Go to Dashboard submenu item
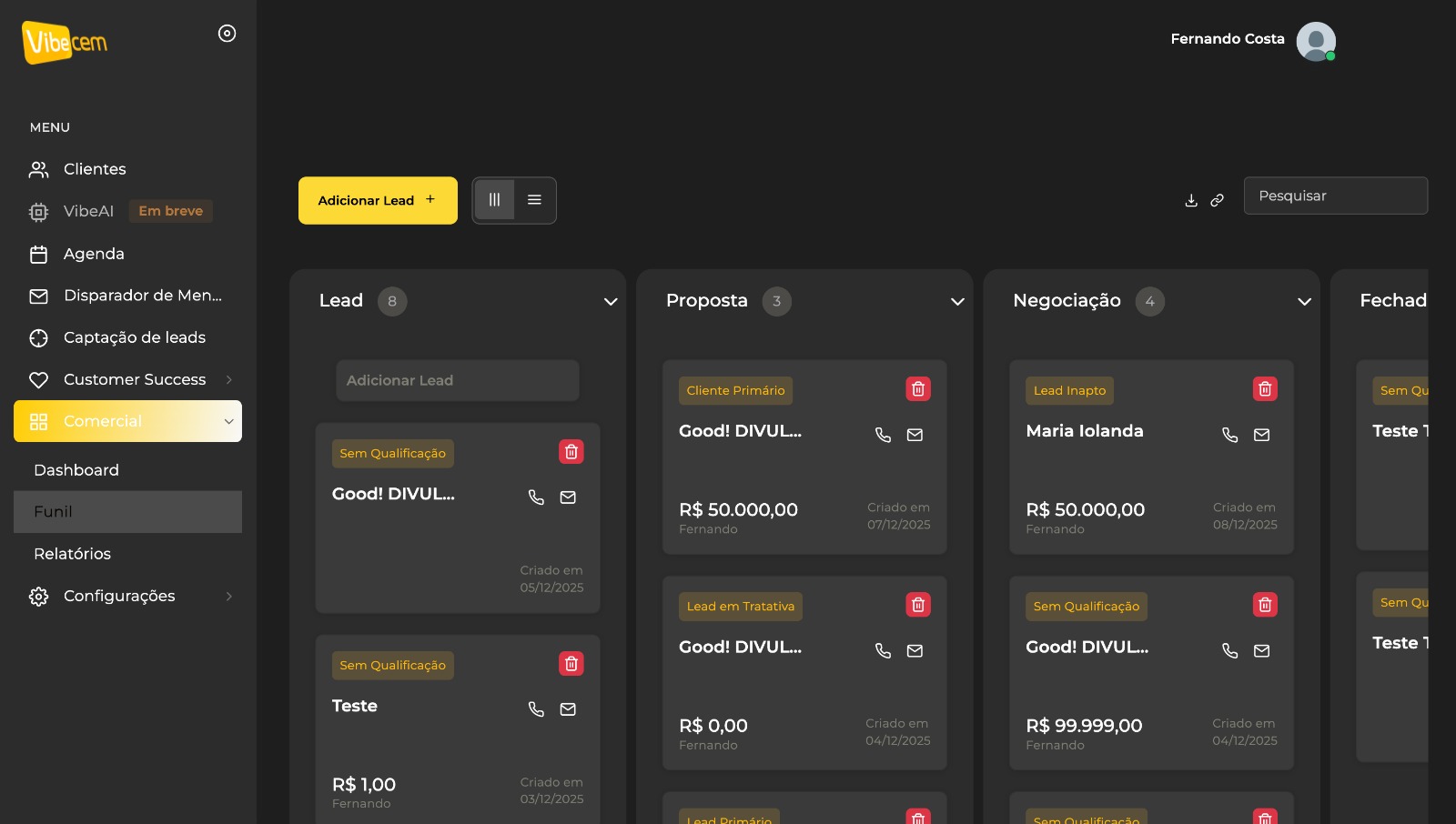 click(x=127, y=470)
